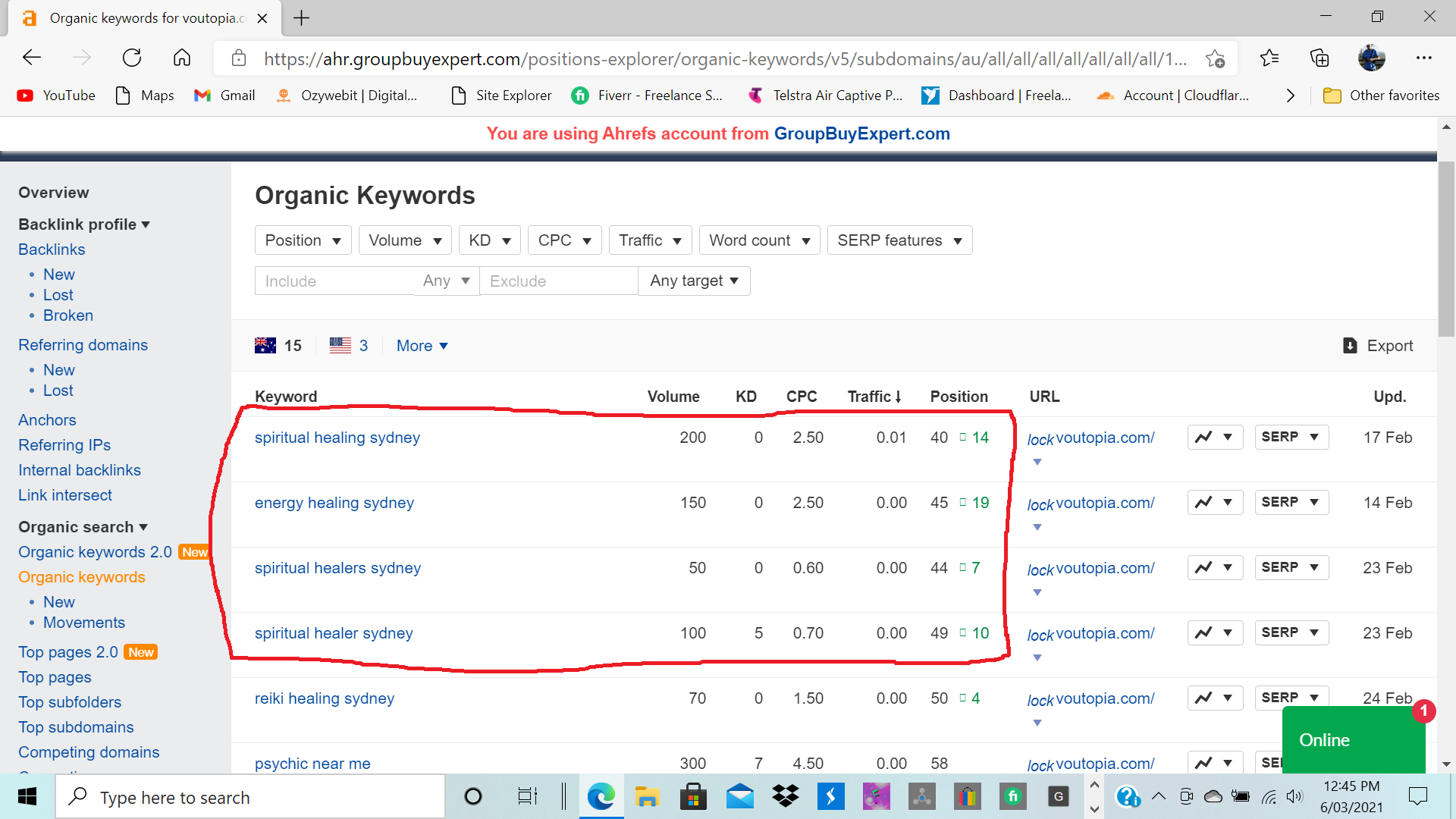Expand the Any target dropdown
The width and height of the screenshot is (1456, 819).
point(694,281)
